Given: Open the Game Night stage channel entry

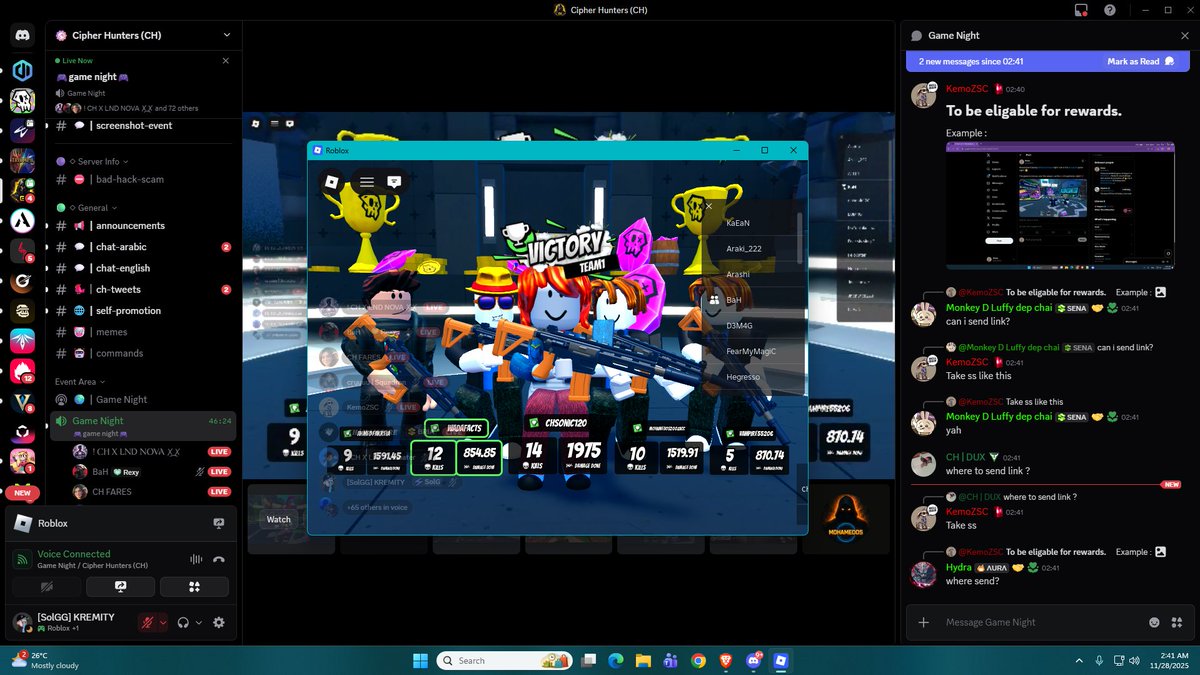Looking at the screenshot, I should [x=143, y=399].
